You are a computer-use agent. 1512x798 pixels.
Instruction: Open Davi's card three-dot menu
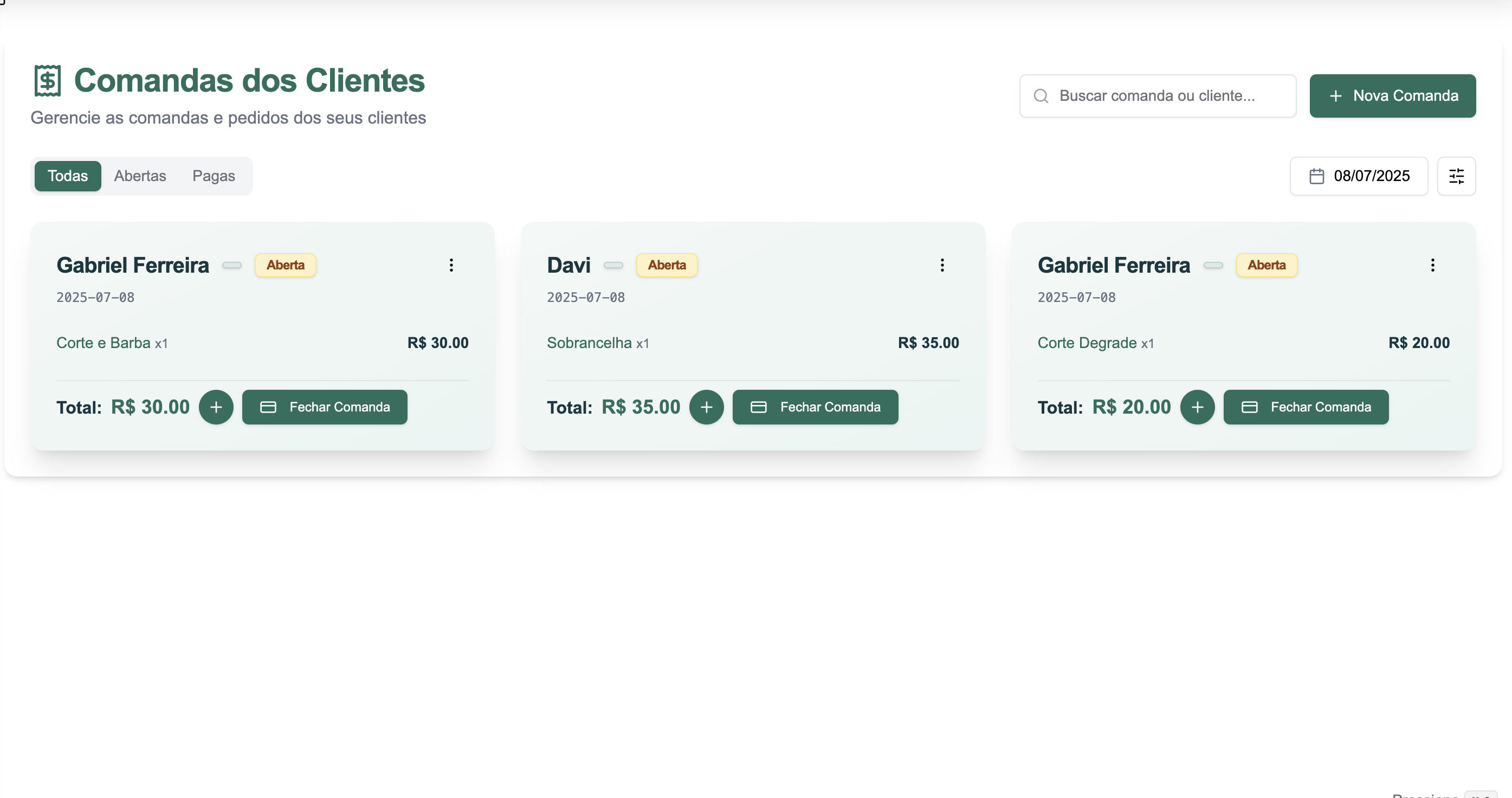click(x=941, y=265)
